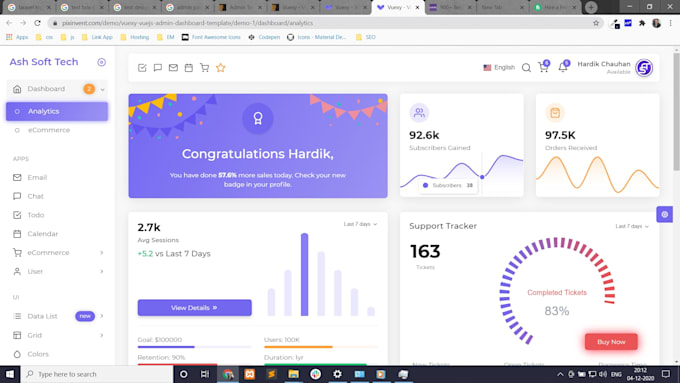Open the Chrome extensions puzzle icon
Viewport: 680px width, 383px height.
642,23
